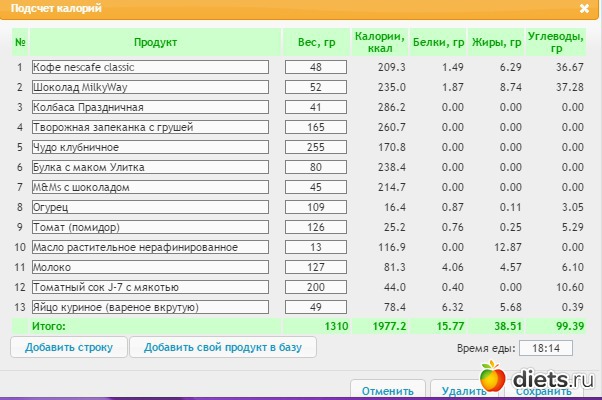
Task: Edit product name 'Булка с маком Улитка'
Action: point(150,167)
